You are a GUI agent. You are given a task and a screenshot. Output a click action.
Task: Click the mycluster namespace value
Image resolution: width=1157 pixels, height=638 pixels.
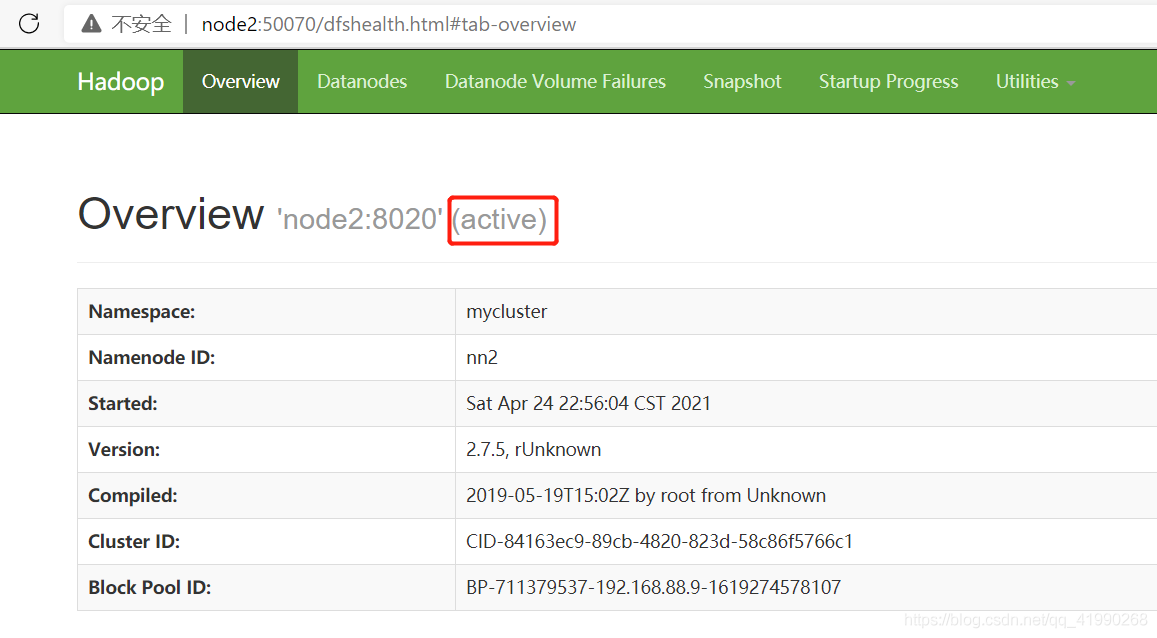click(x=506, y=312)
